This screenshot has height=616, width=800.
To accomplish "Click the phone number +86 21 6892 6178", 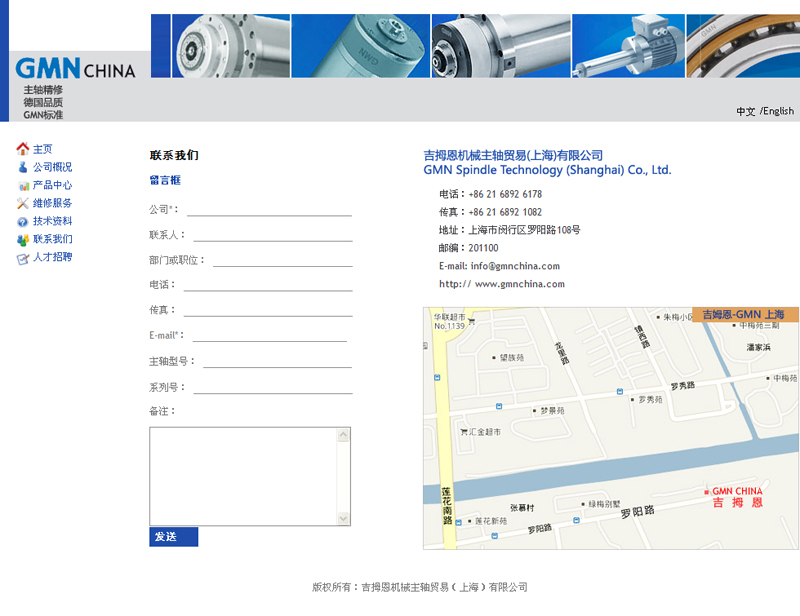I will click(505, 194).
